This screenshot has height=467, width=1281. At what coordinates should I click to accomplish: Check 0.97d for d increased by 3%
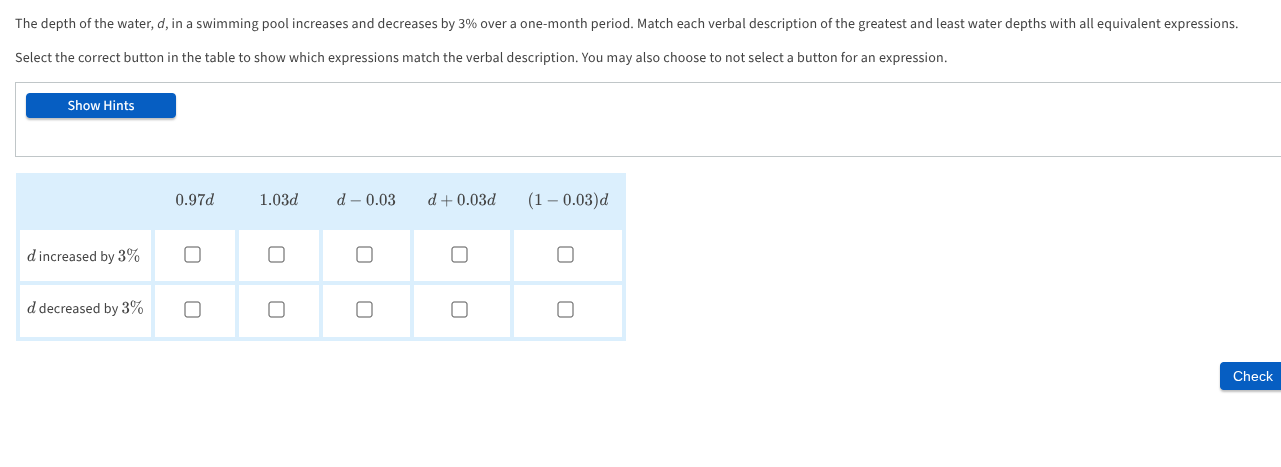pyautogui.click(x=193, y=255)
